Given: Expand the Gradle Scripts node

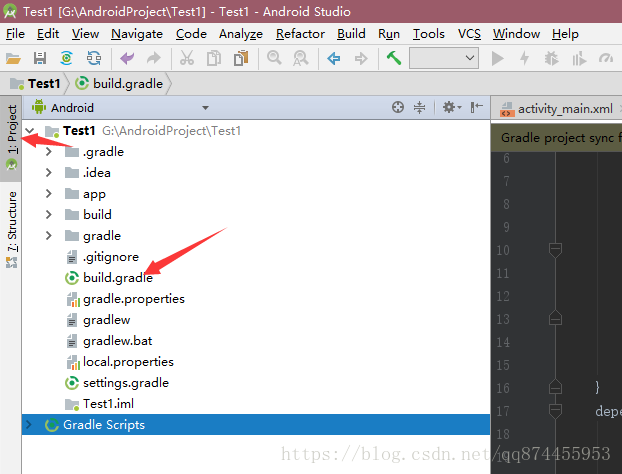Looking at the screenshot, I should tap(29, 424).
